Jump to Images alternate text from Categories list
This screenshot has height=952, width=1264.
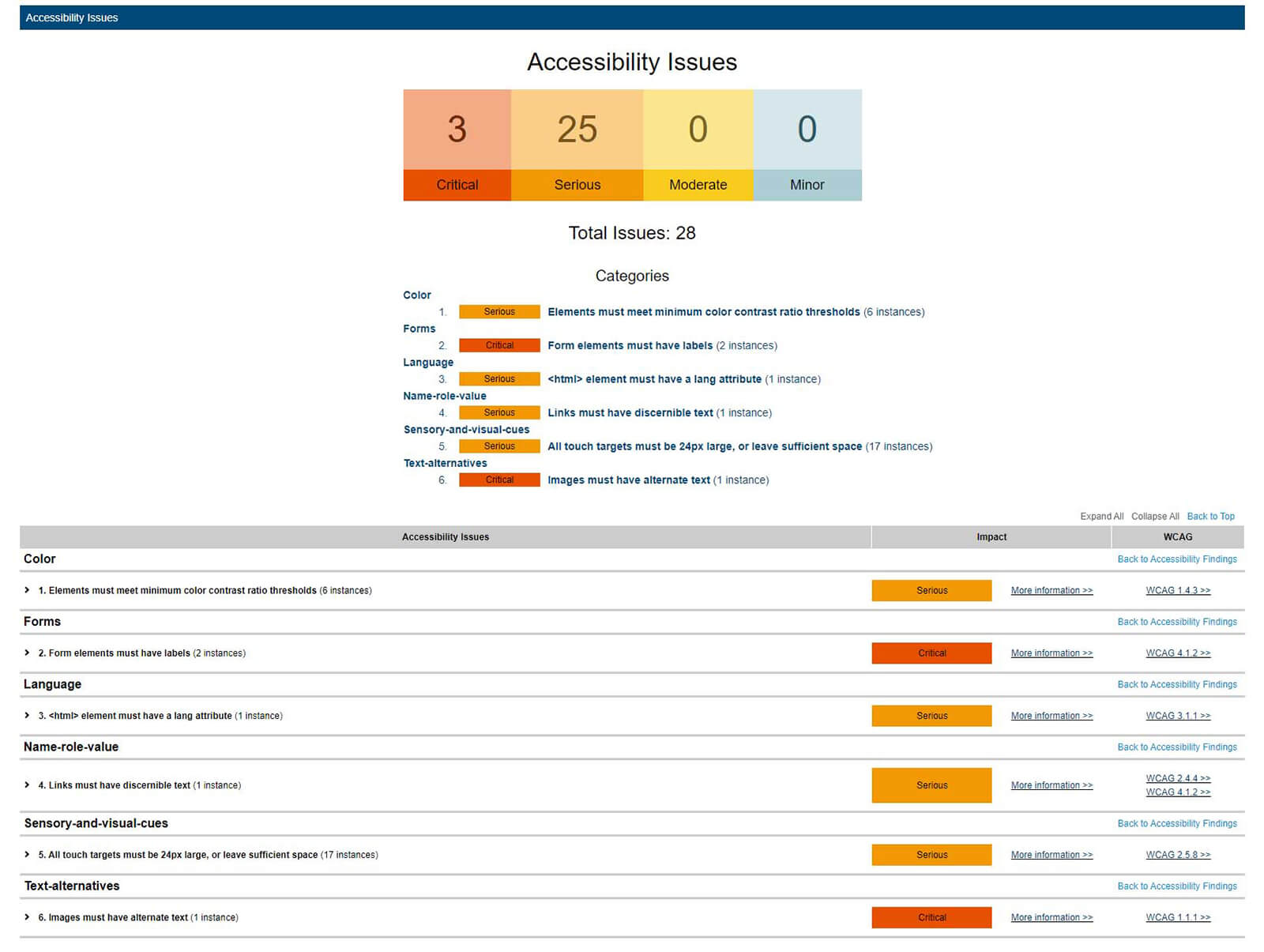coord(628,480)
